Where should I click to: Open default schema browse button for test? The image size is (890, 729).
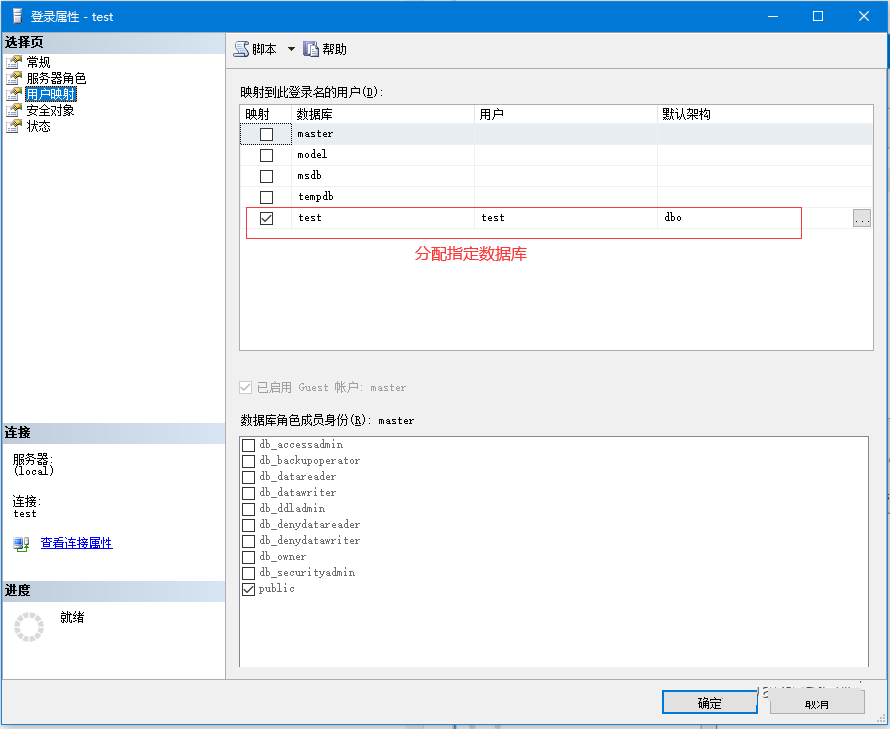click(861, 218)
